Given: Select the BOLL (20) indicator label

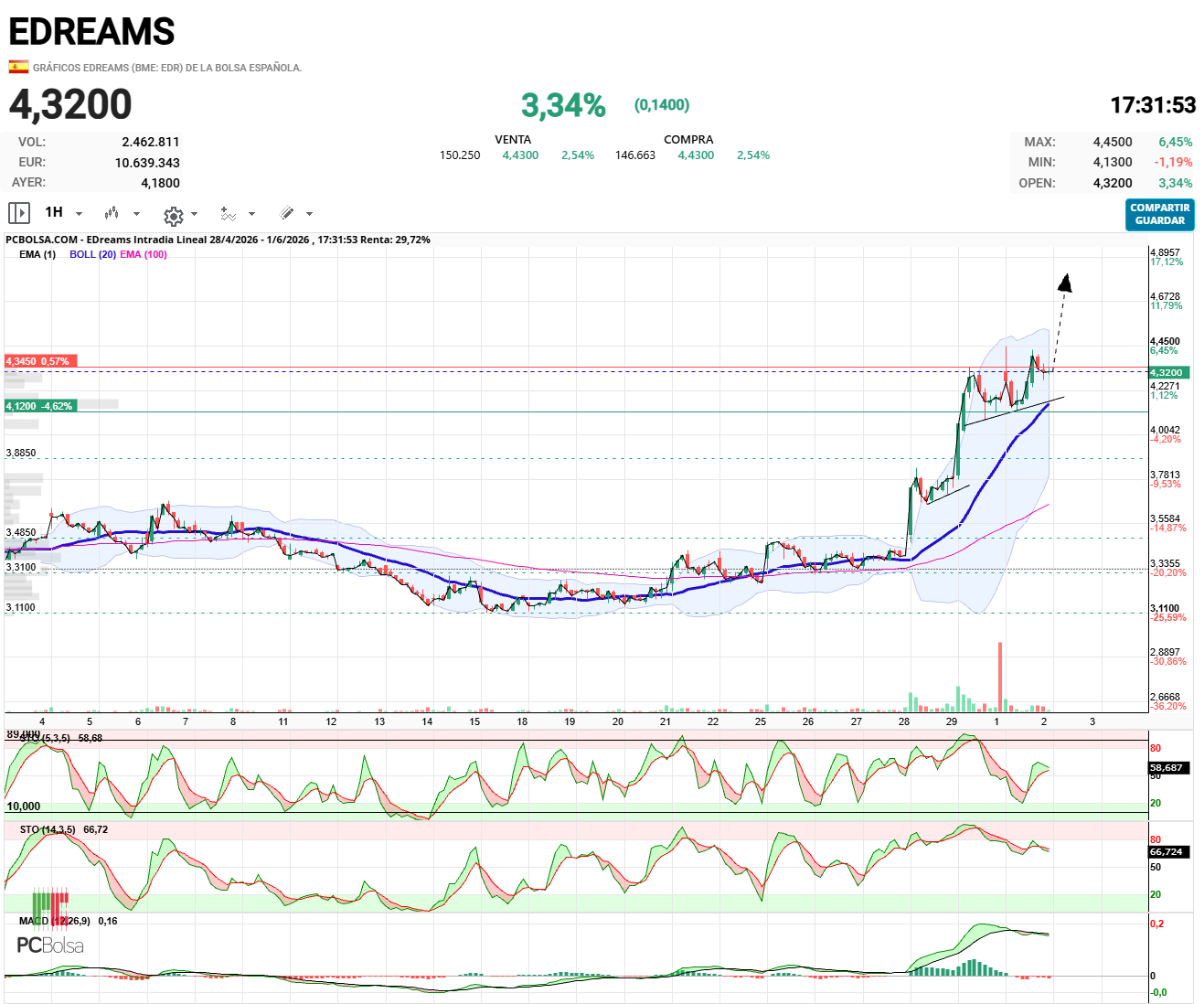Looking at the screenshot, I should 92,254.
